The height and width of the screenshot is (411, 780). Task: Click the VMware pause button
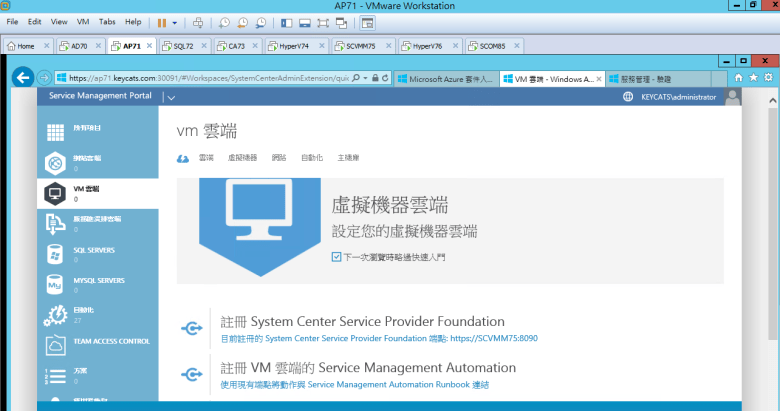click(x=161, y=21)
